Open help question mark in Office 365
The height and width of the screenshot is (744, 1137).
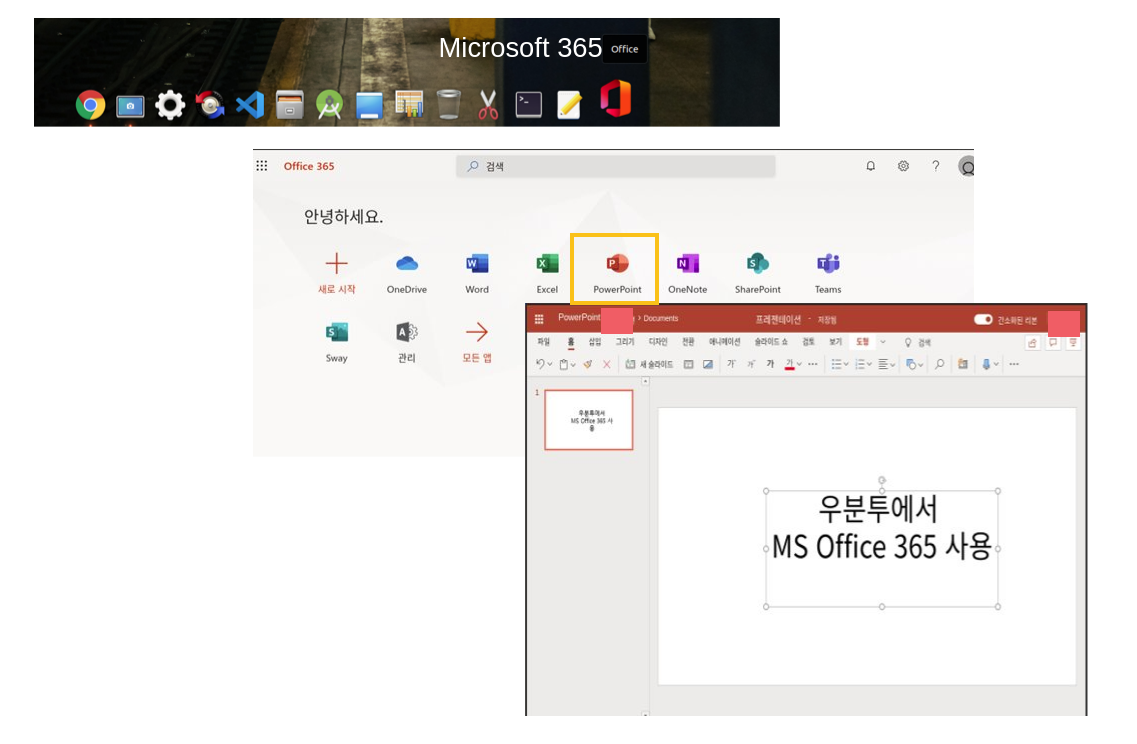tap(935, 166)
